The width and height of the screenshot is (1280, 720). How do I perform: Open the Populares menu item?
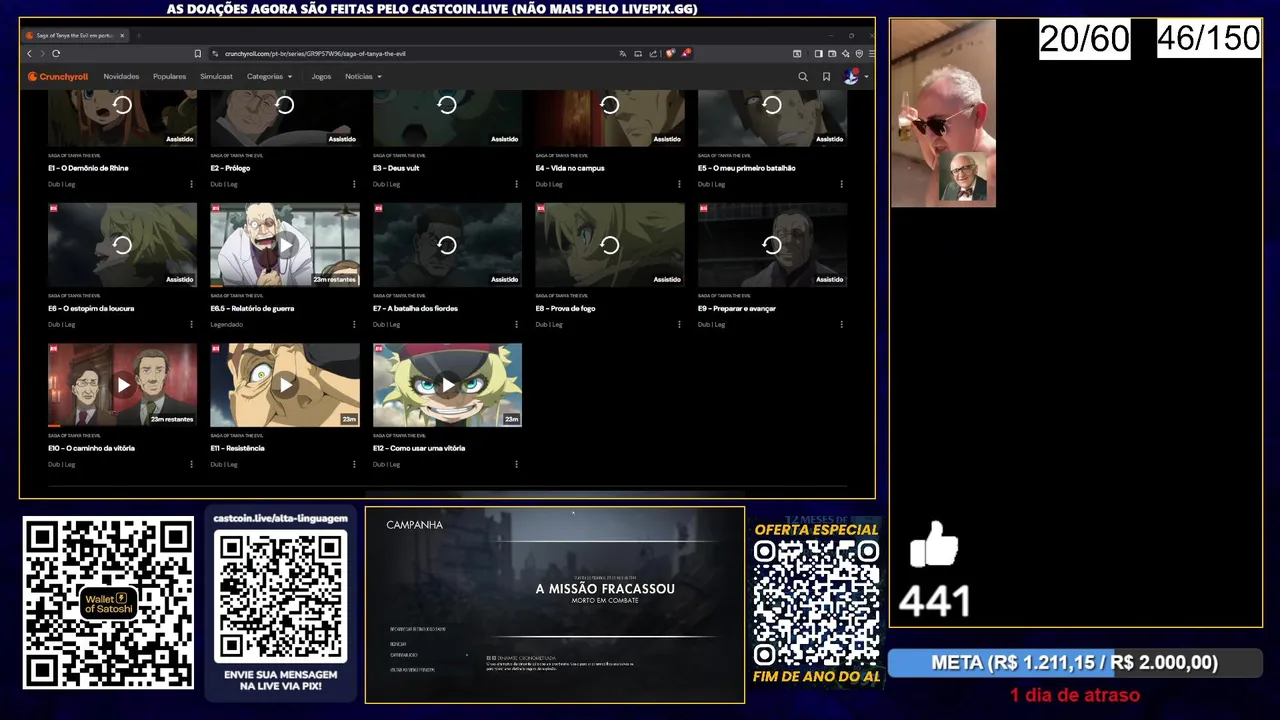169,76
